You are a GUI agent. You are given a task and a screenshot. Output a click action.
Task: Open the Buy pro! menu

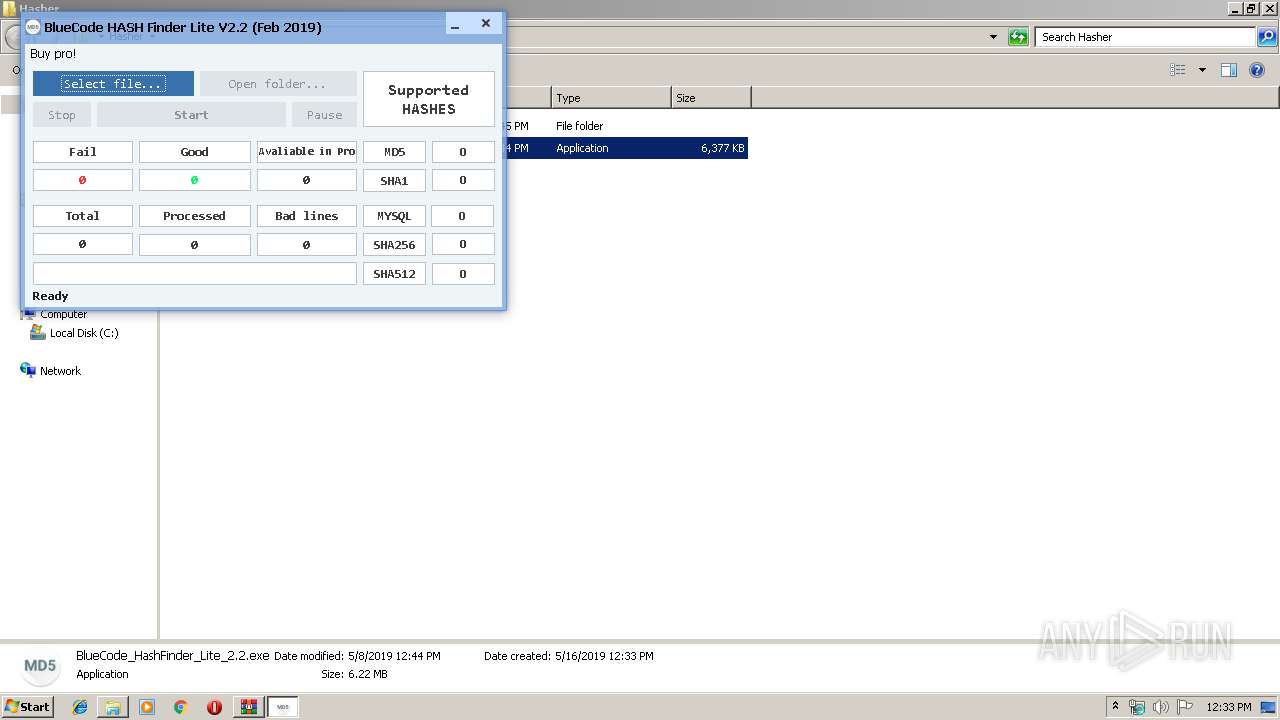53,54
